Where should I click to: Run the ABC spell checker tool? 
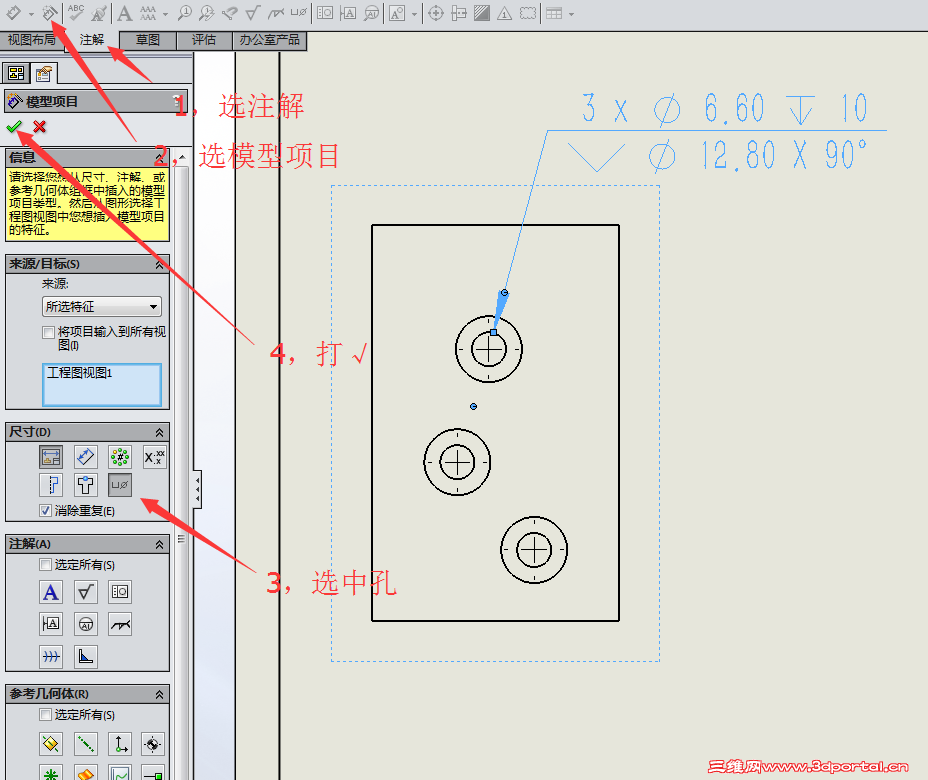(x=76, y=12)
